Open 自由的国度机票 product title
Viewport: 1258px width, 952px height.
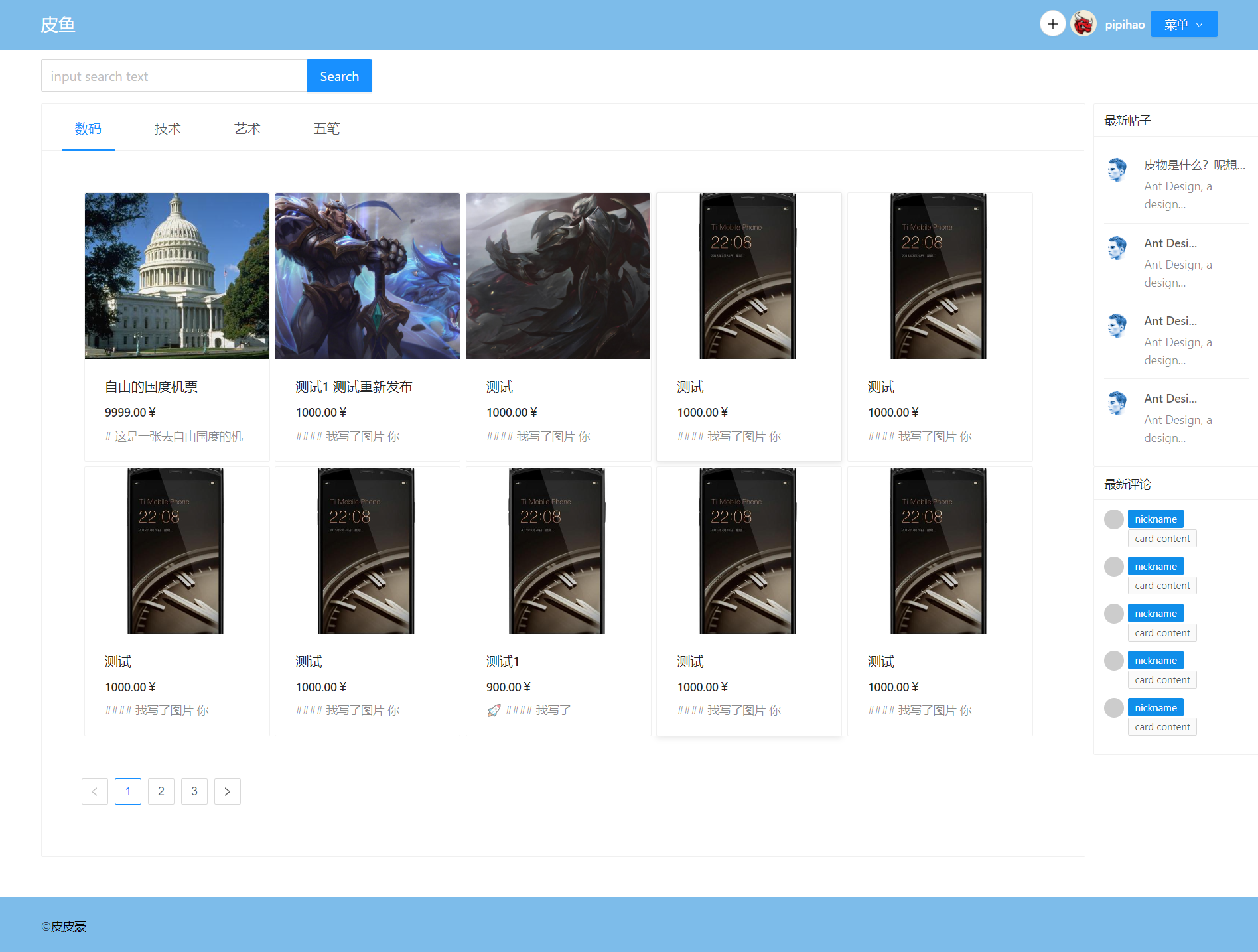tap(151, 387)
